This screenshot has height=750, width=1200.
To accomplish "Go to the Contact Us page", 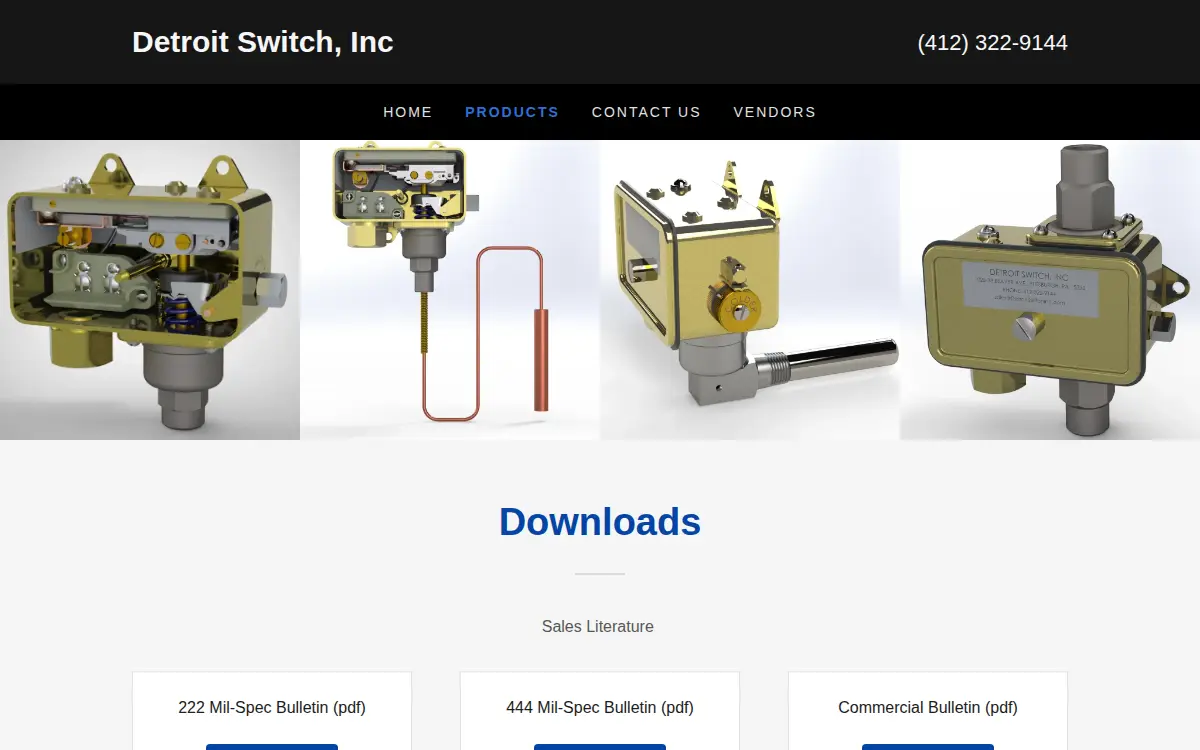I will tap(646, 112).
